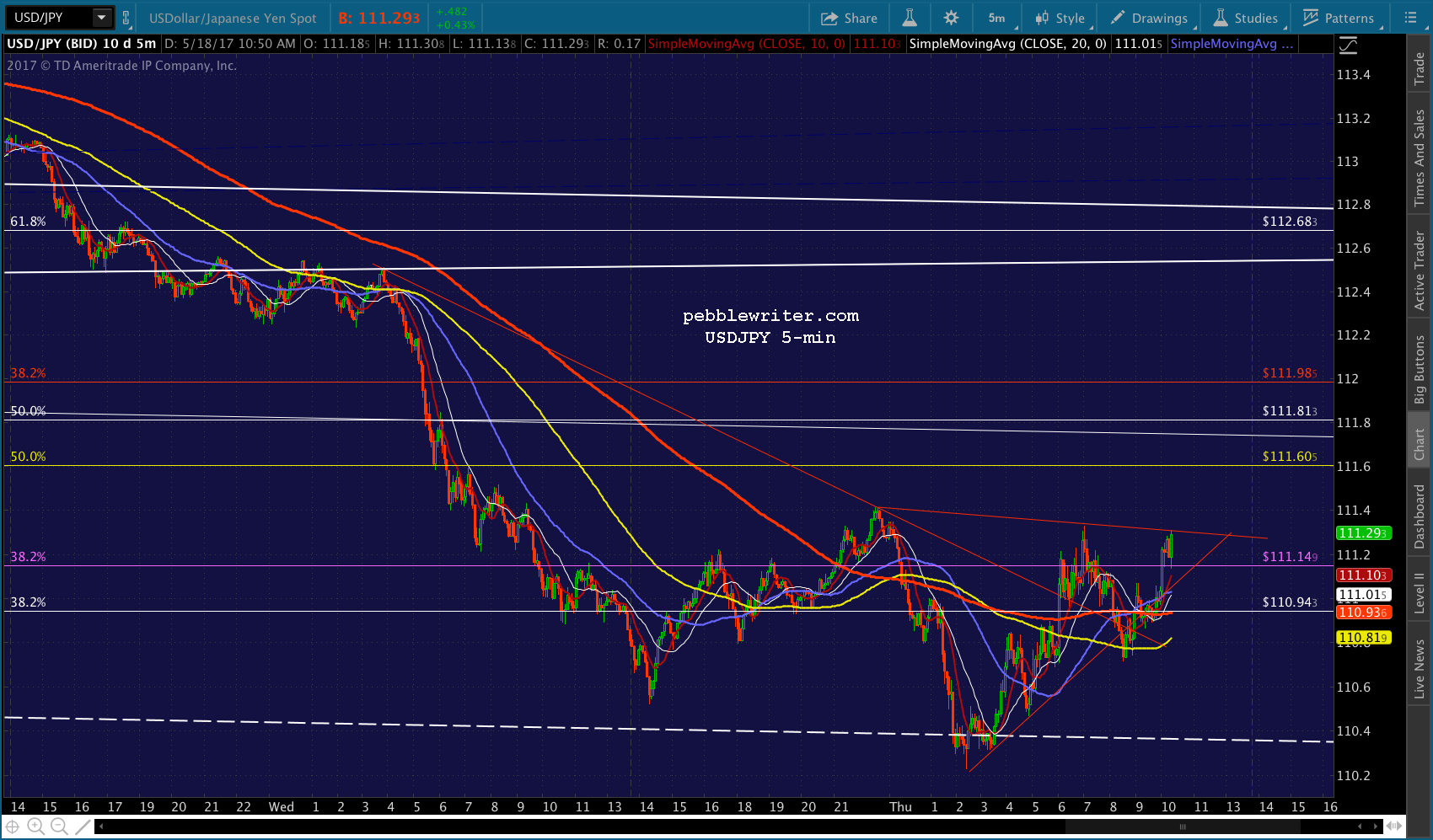Click the red 38.2% retracement label
The width and height of the screenshot is (1433, 840).
click(28, 373)
